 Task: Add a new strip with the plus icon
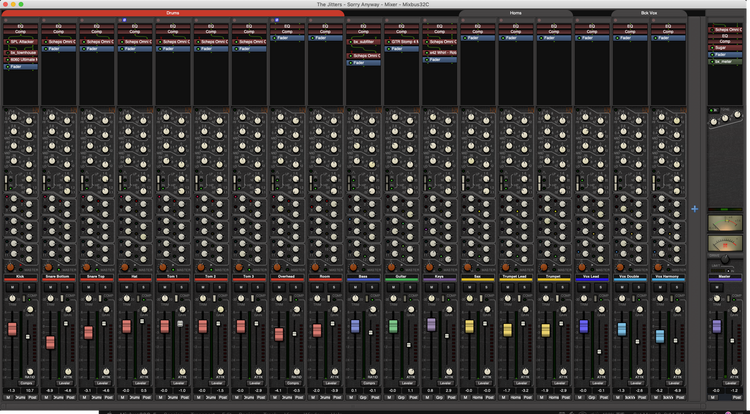pos(694,209)
